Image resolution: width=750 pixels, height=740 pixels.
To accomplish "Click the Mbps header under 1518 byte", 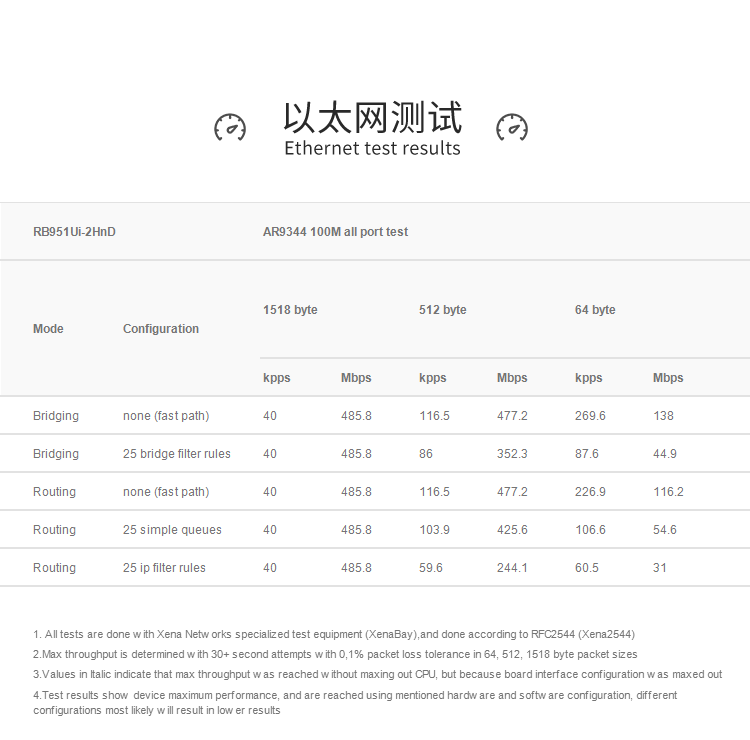I will click(356, 378).
